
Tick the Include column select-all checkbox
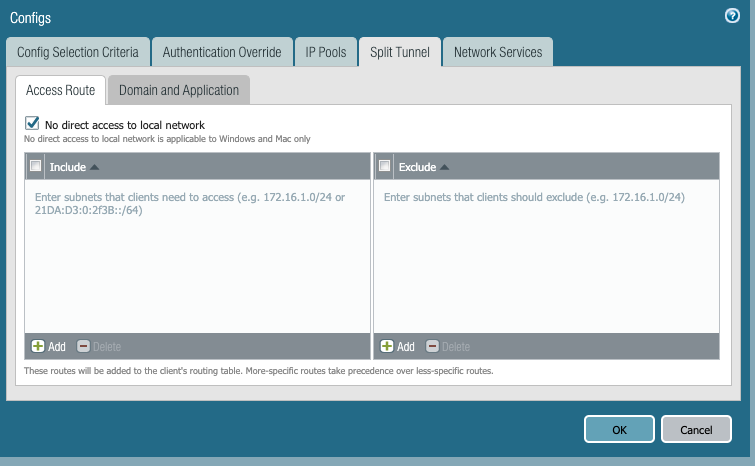click(35, 166)
